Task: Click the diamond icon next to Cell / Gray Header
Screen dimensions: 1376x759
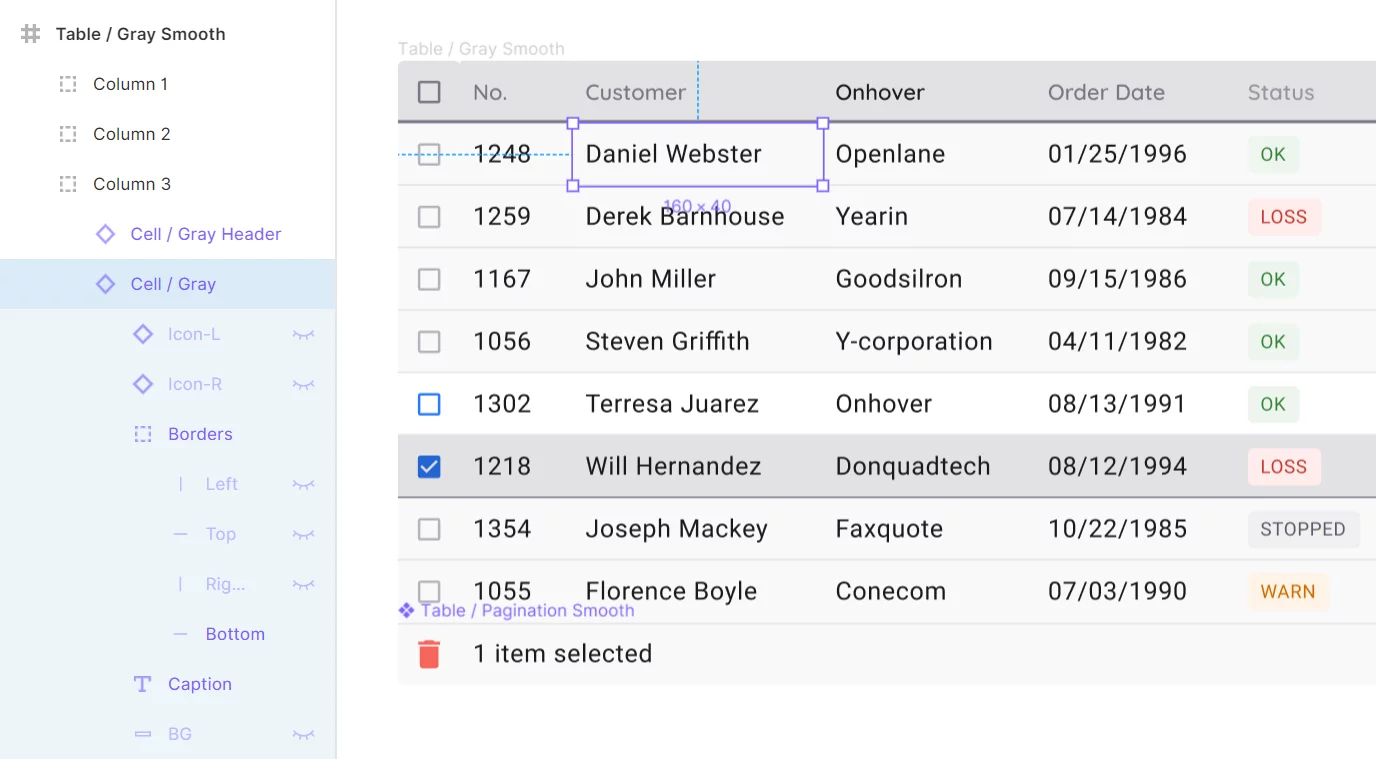Action: click(105, 234)
